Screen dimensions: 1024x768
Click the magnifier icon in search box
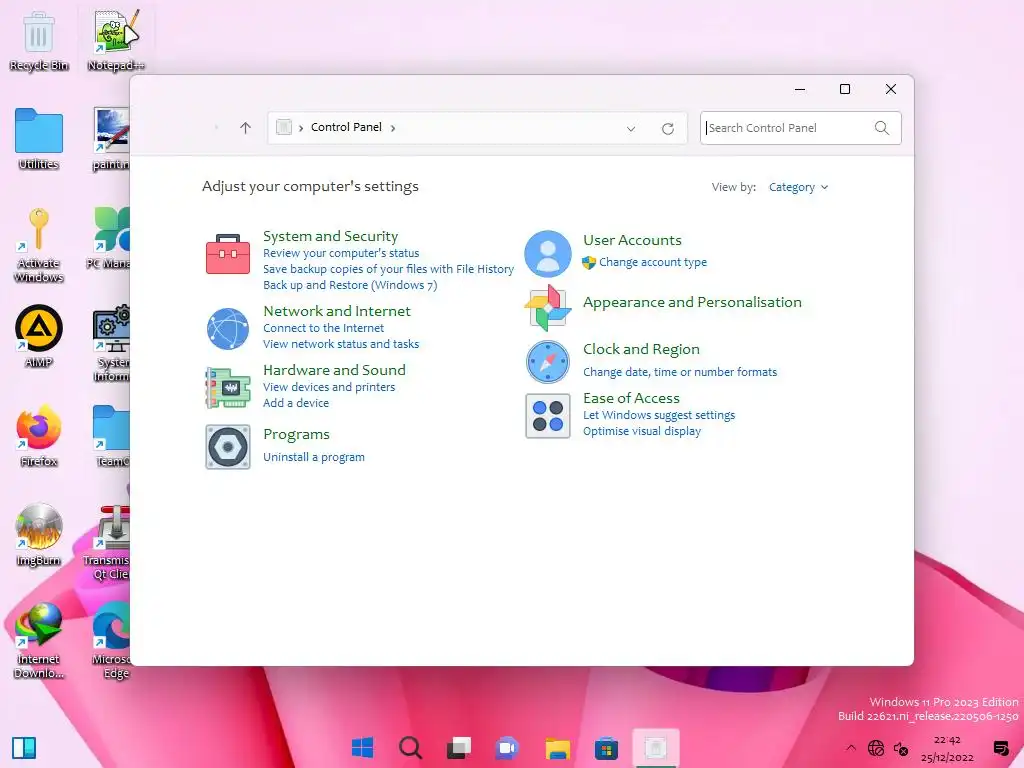coord(882,128)
